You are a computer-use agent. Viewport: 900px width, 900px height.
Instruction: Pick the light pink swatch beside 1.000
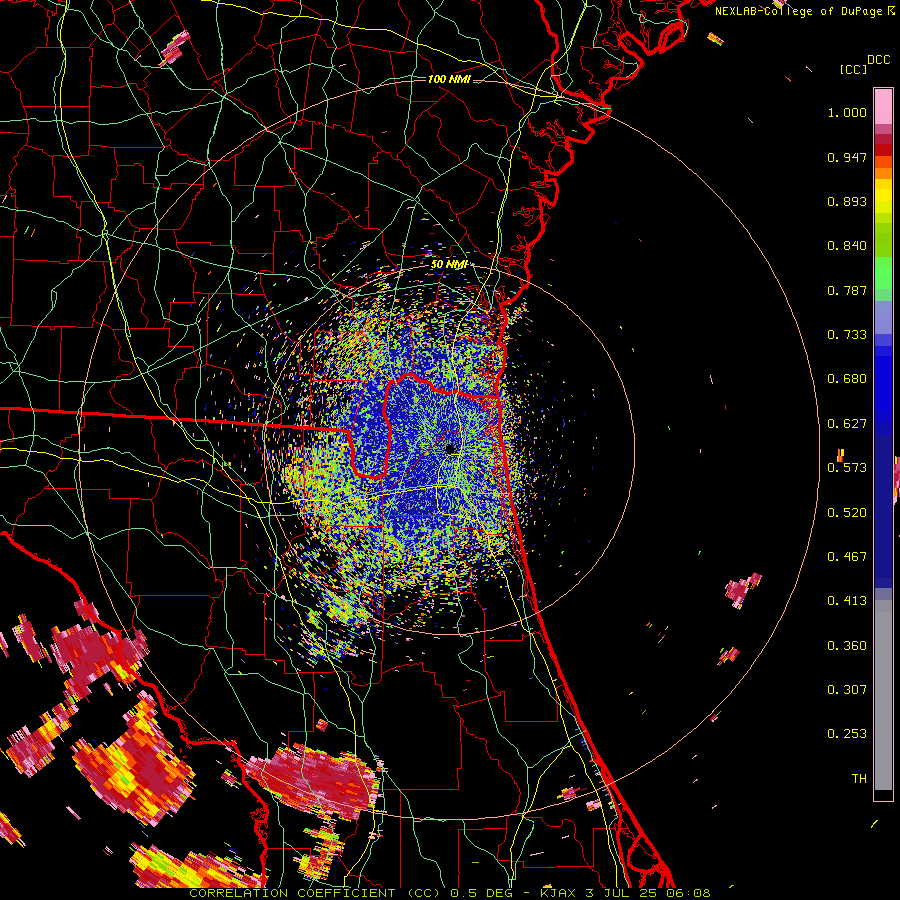(883, 107)
